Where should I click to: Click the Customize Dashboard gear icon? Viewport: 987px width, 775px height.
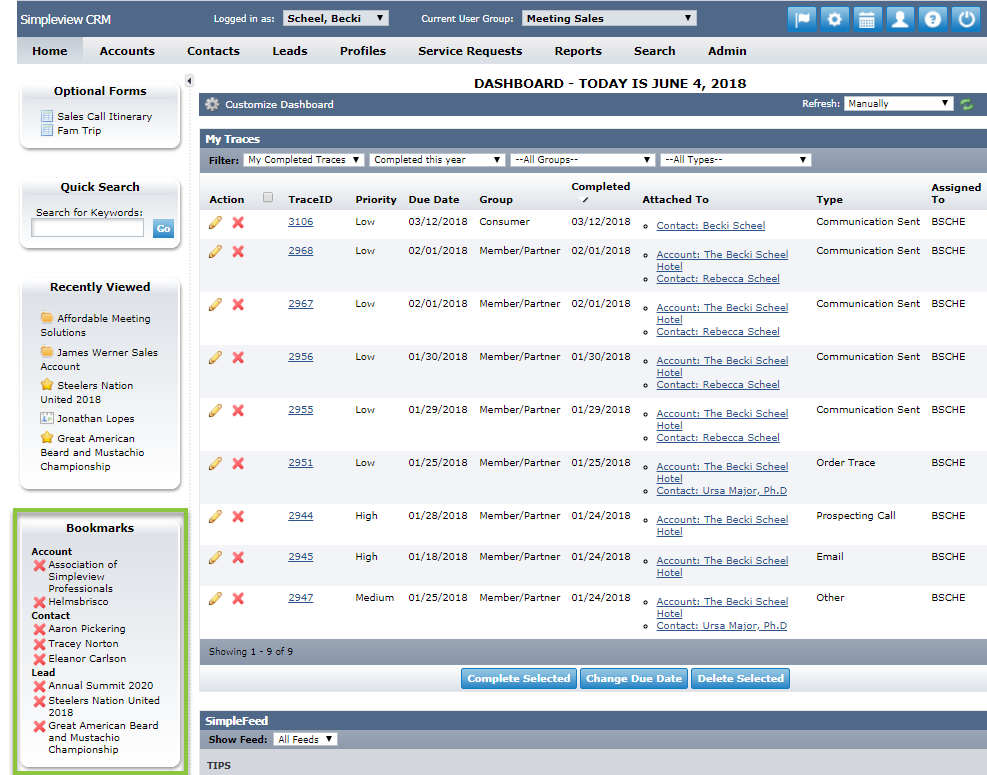click(212, 105)
